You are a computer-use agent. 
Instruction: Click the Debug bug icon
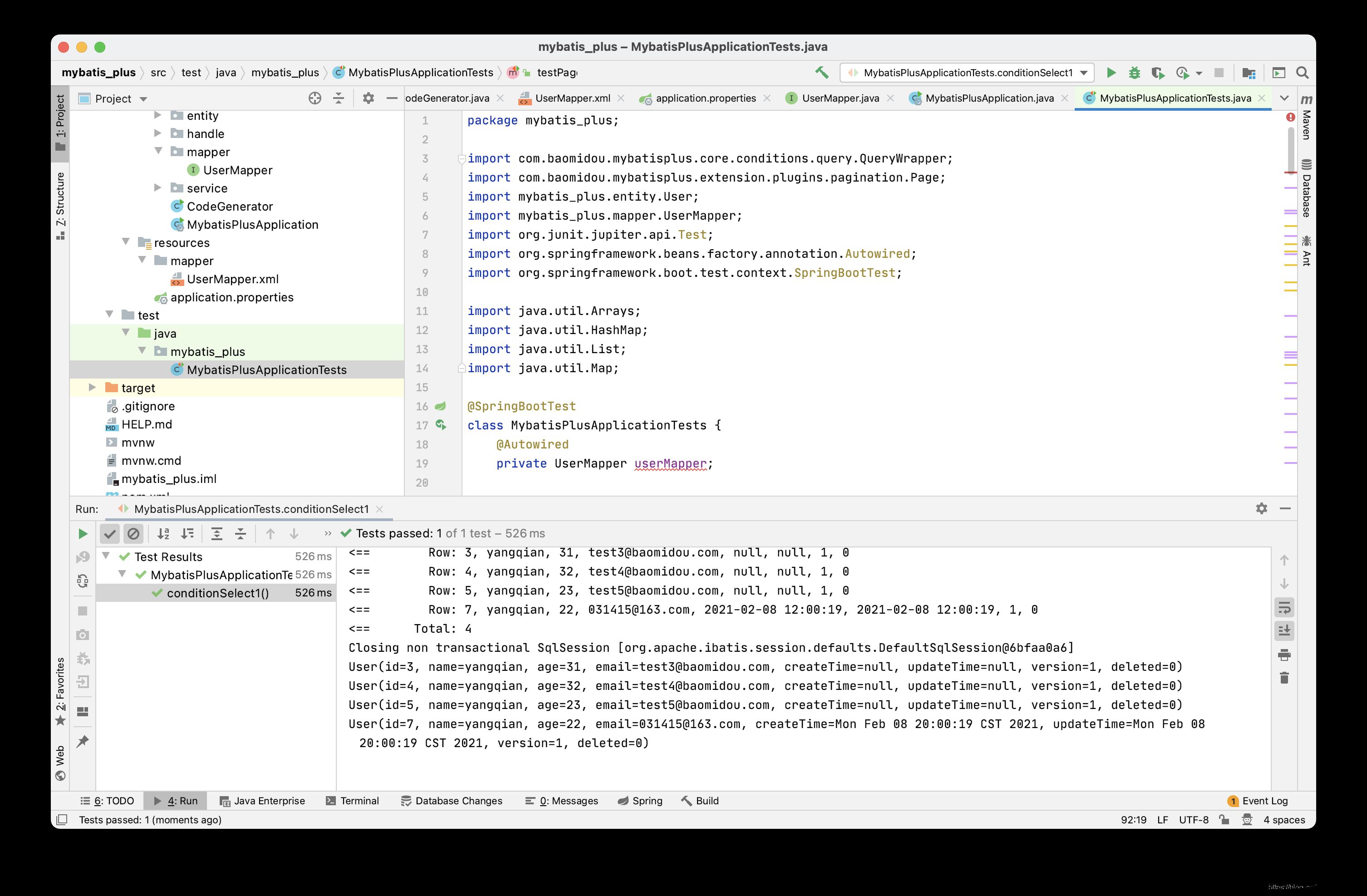coord(1134,73)
